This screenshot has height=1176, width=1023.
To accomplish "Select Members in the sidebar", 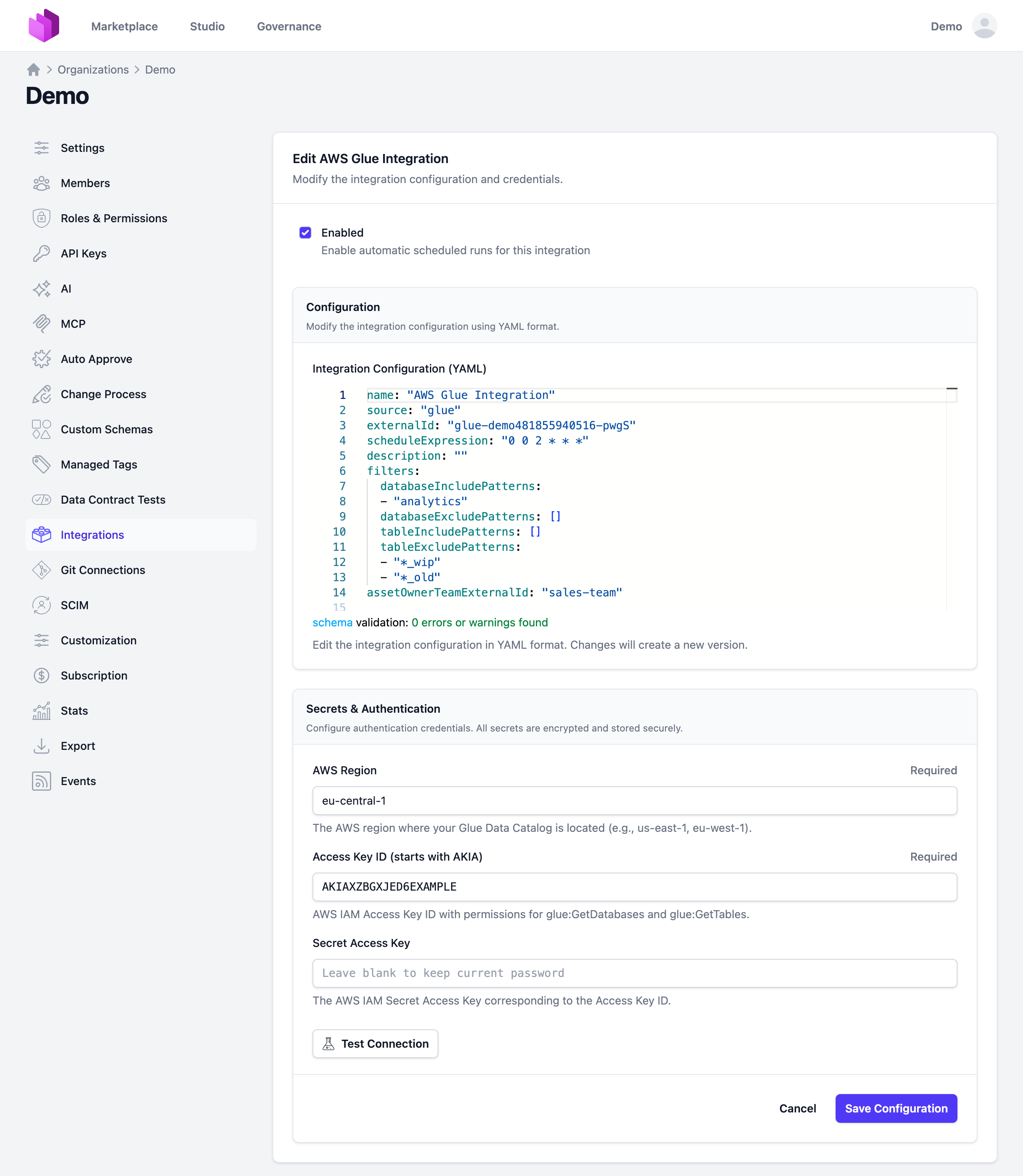I will pyautogui.click(x=85, y=183).
